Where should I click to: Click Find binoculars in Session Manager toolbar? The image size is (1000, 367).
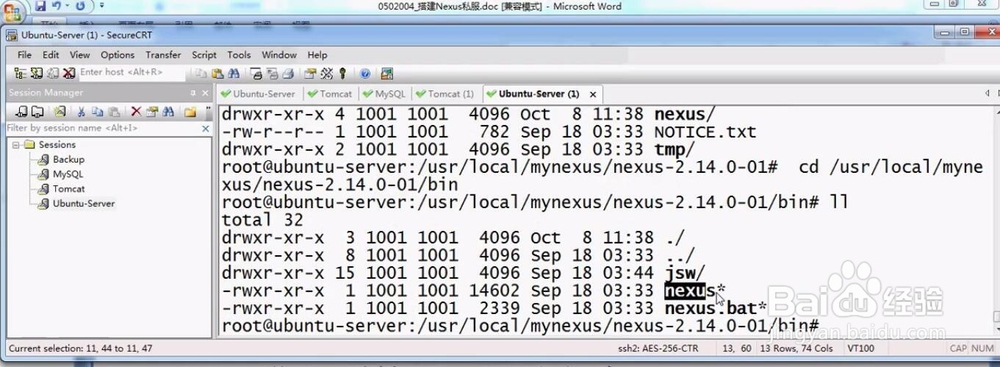pyautogui.click(x=168, y=112)
